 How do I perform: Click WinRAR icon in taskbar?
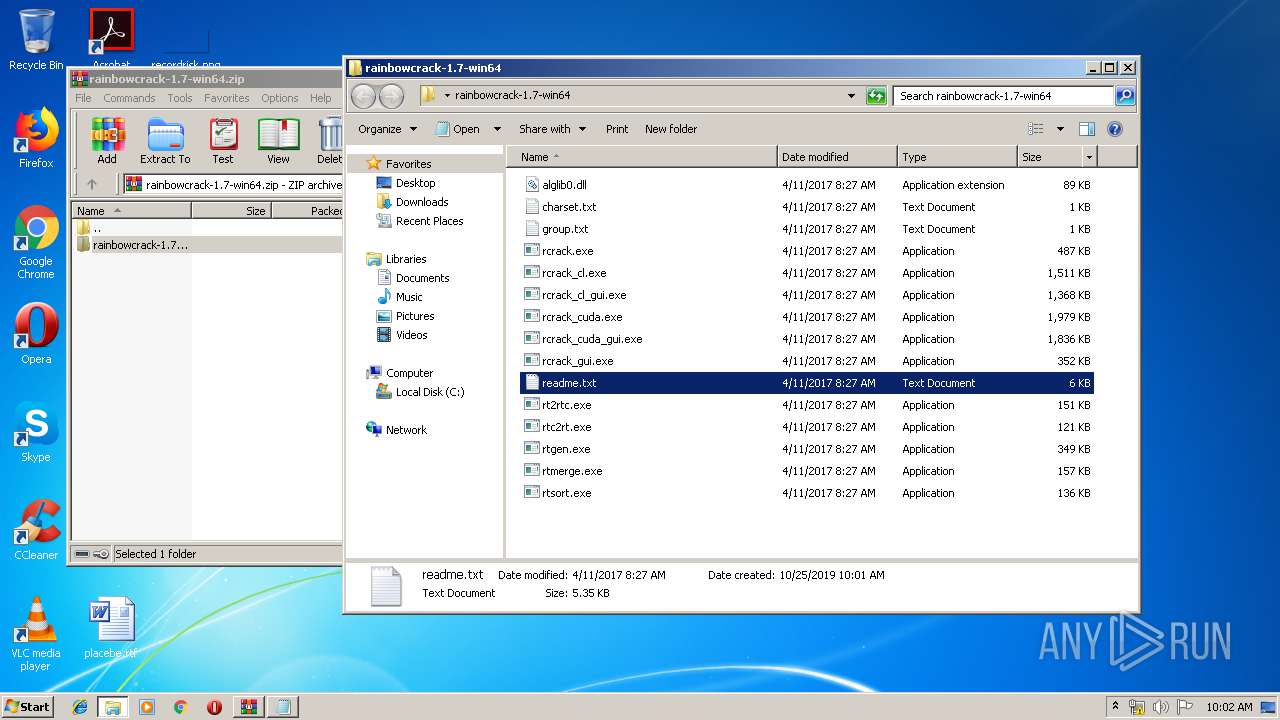coord(249,707)
